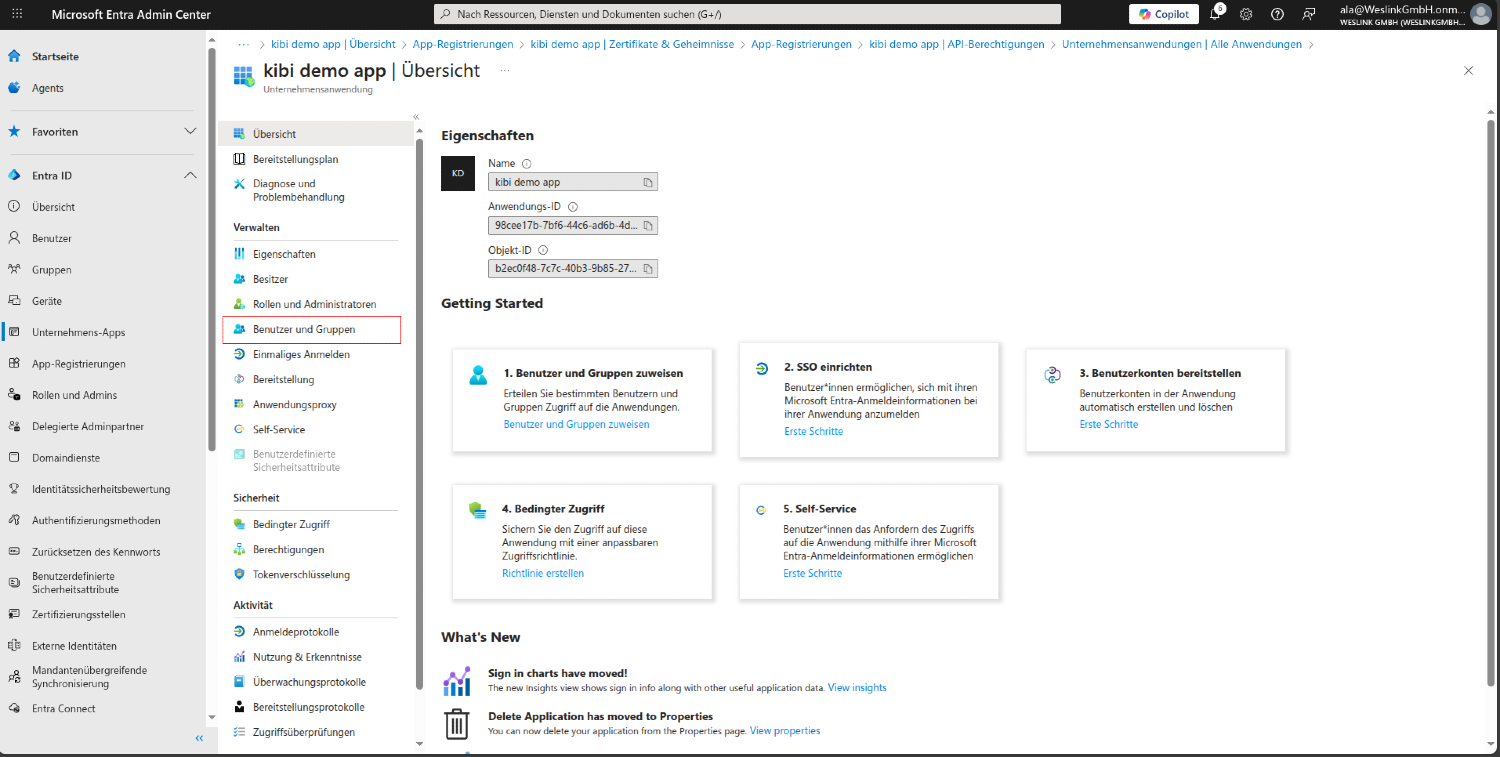Open the Copilot button

(1164, 14)
